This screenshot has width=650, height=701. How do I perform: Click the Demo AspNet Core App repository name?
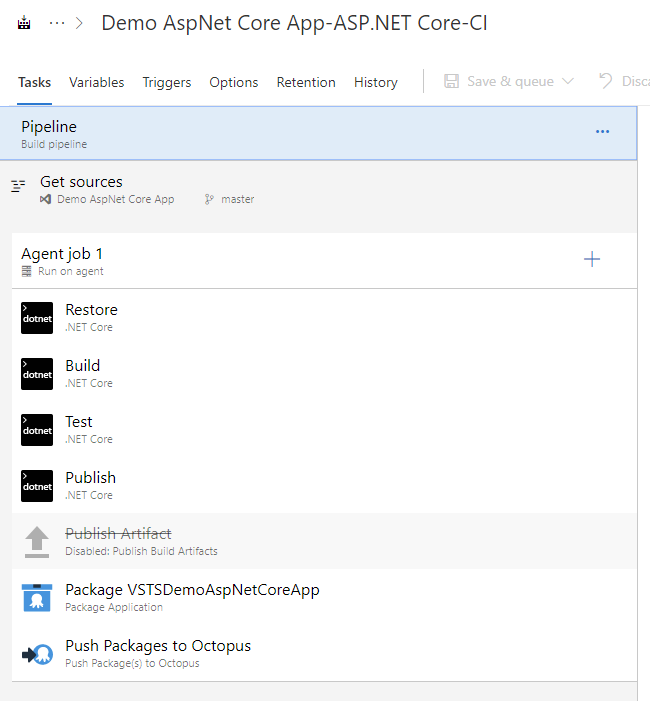pos(115,199)
